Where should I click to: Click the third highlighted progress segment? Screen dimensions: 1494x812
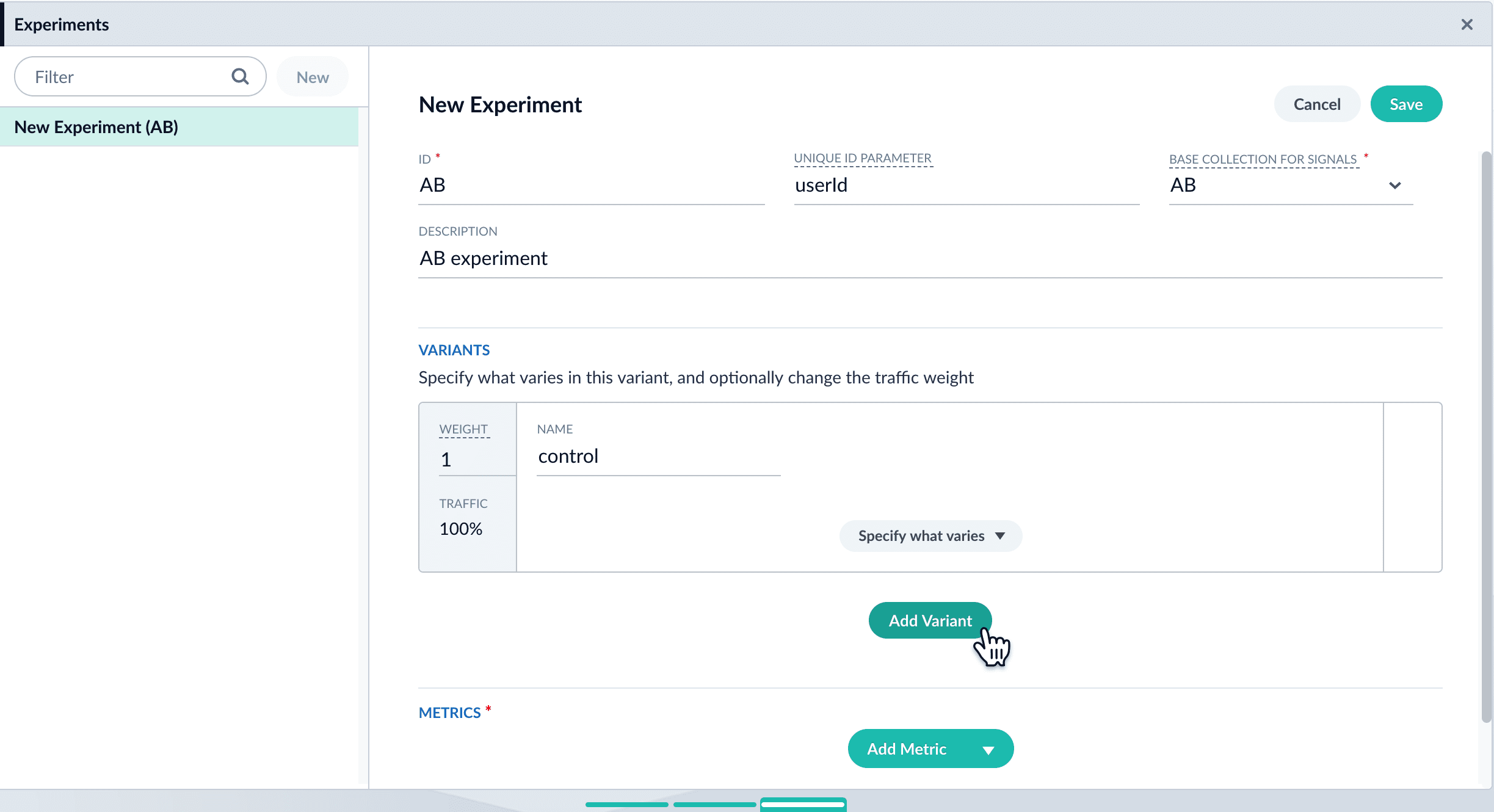803,805
